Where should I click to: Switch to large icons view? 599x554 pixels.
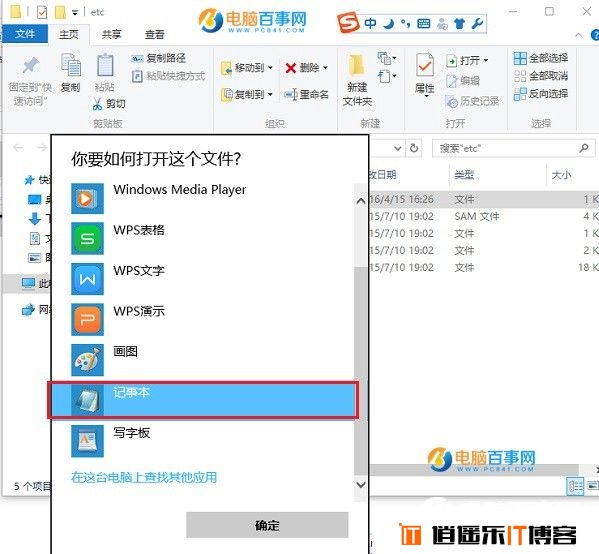pos(593,486)
